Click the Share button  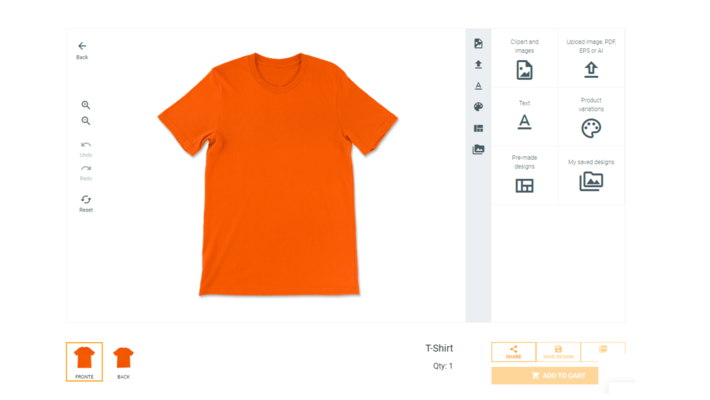pos(513,351)
